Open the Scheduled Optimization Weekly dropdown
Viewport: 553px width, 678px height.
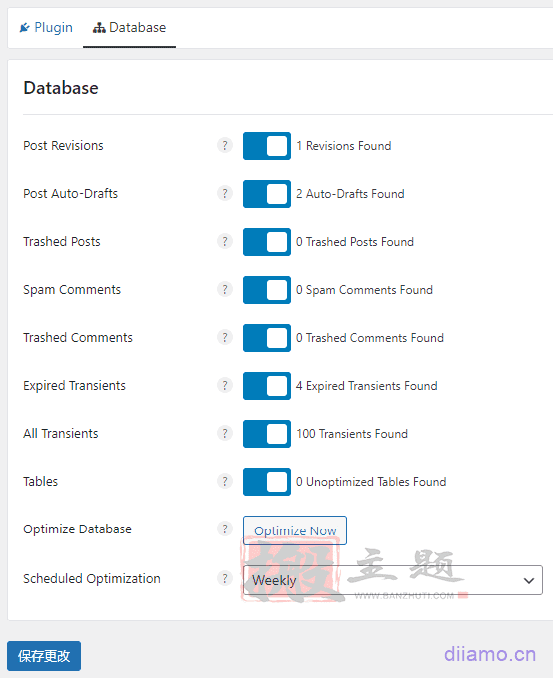[x=393, y=580]
